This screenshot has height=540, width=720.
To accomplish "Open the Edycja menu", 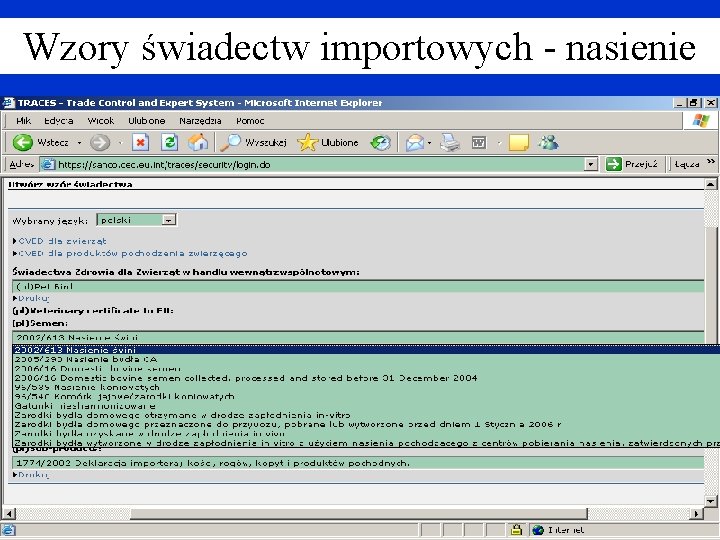I will point(59,121).
